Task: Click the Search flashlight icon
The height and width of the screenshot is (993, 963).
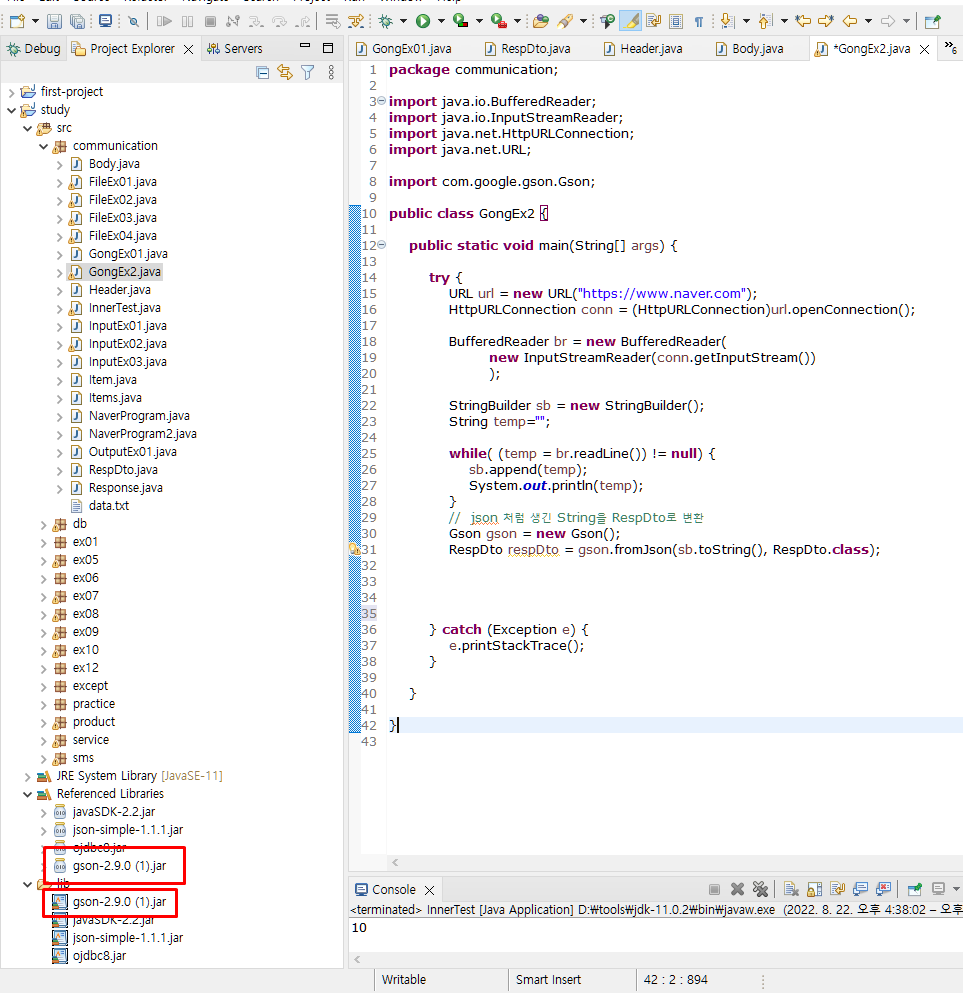Action: 564,22
